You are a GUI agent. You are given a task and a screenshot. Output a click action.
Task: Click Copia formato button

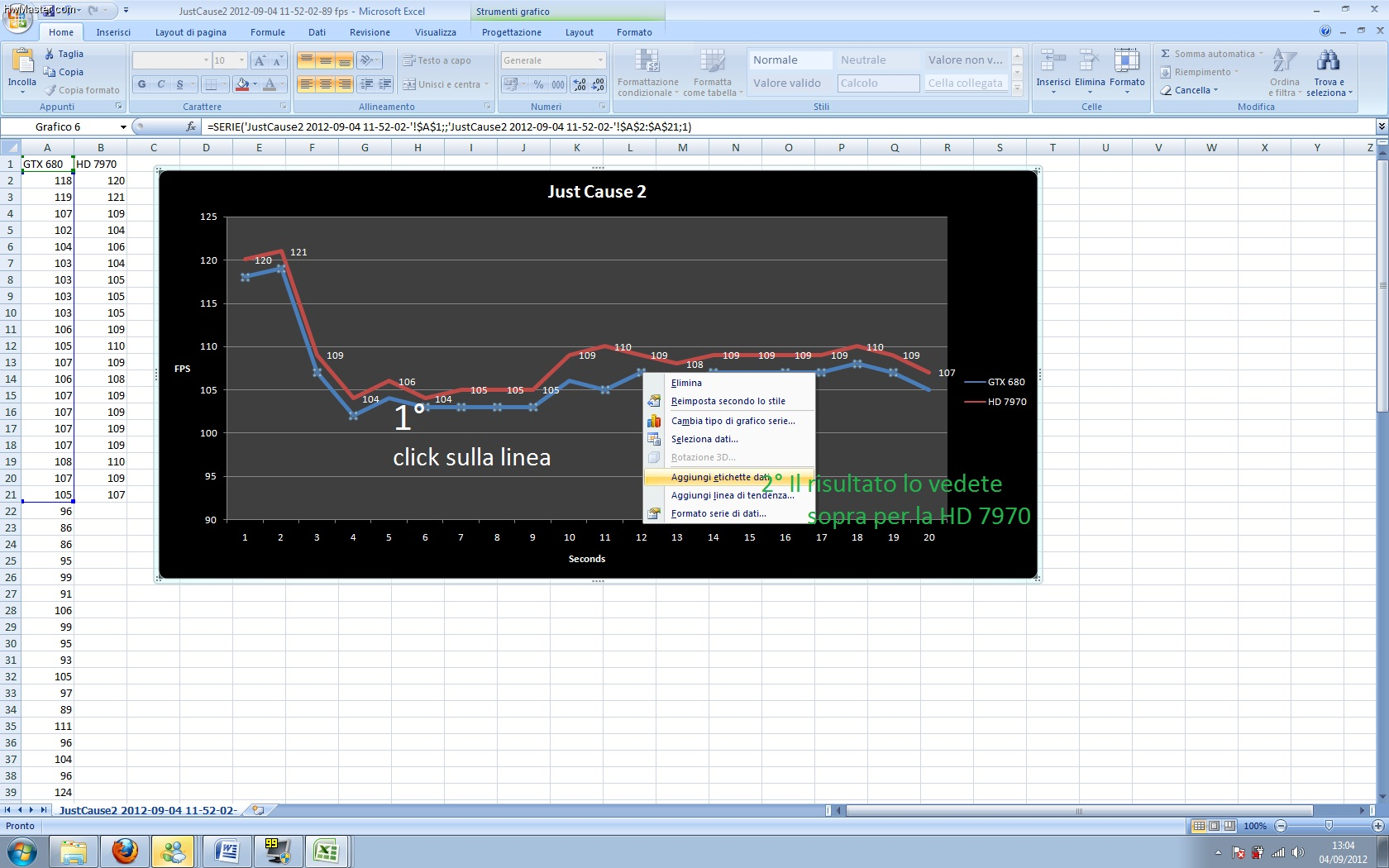point(82,90)
